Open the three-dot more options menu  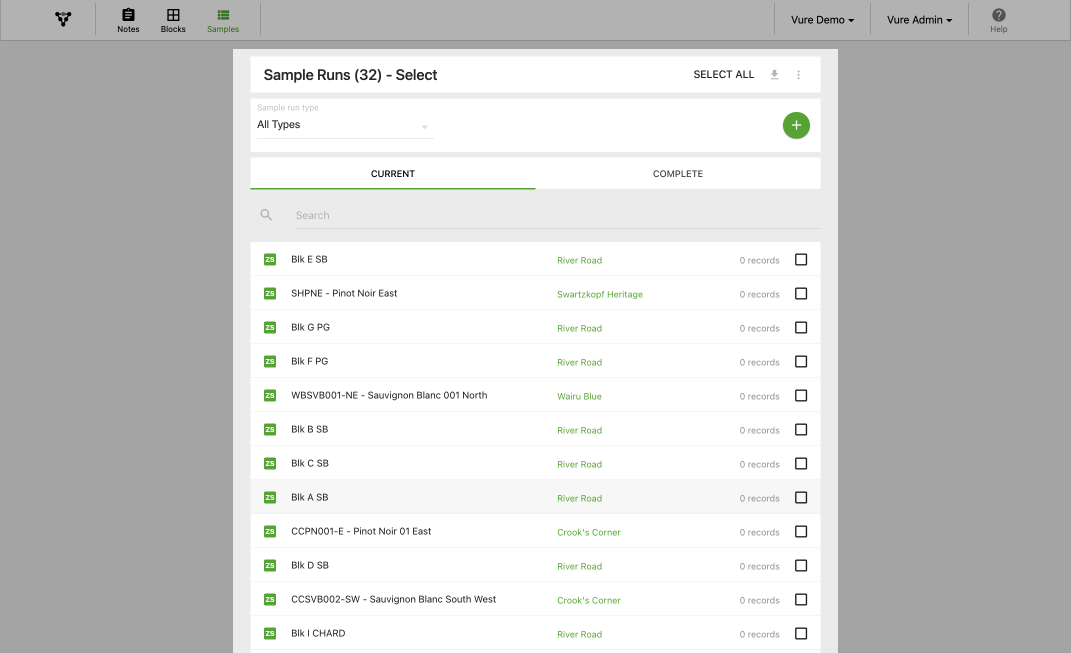pyautogui.click(x=798, y=75)
